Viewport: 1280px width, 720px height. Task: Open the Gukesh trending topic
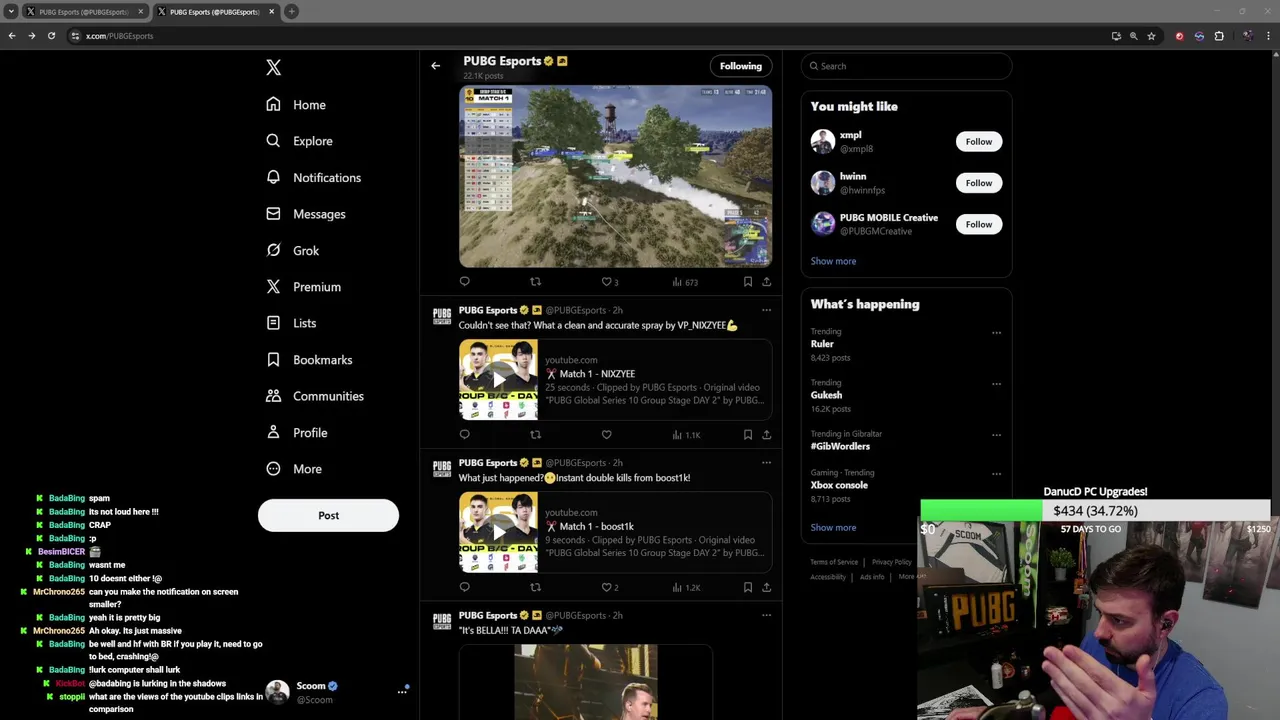pos(826,395)
